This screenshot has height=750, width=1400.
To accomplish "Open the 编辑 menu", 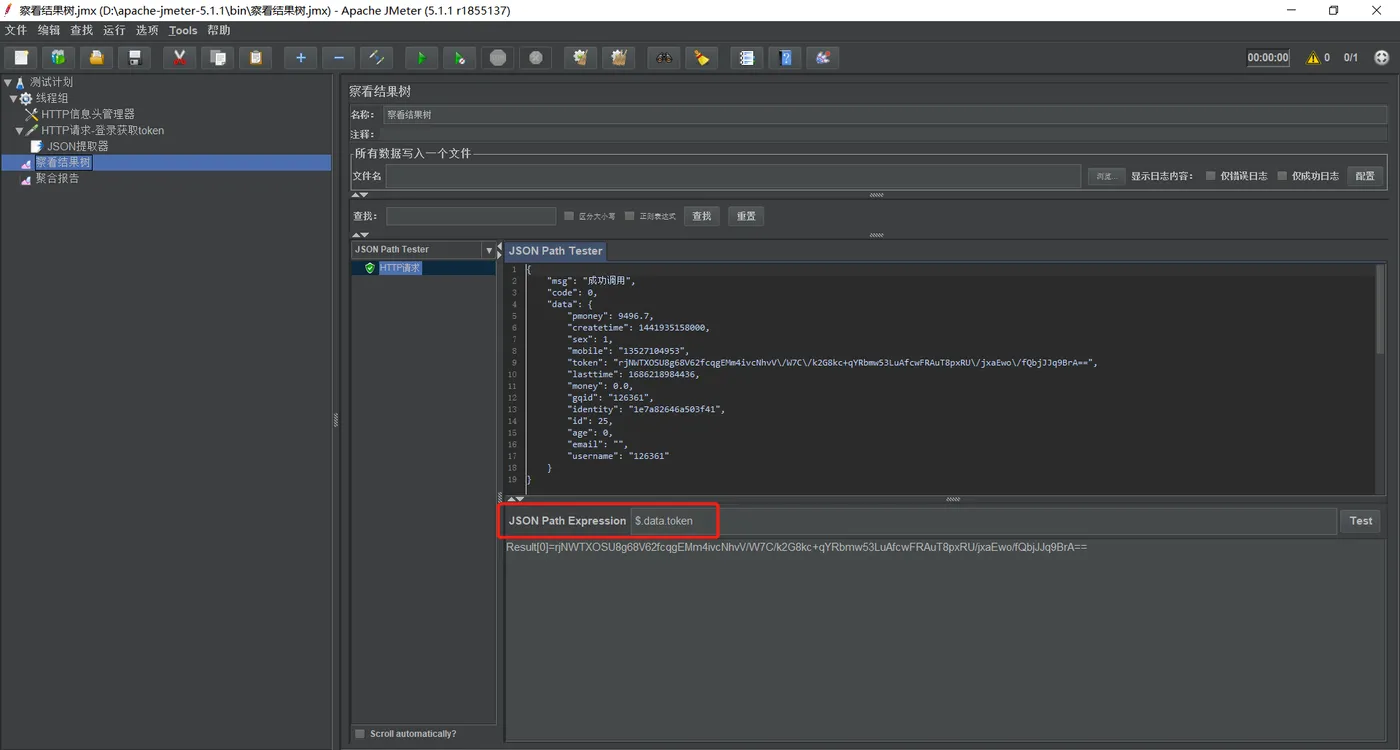I will [49, 31].
